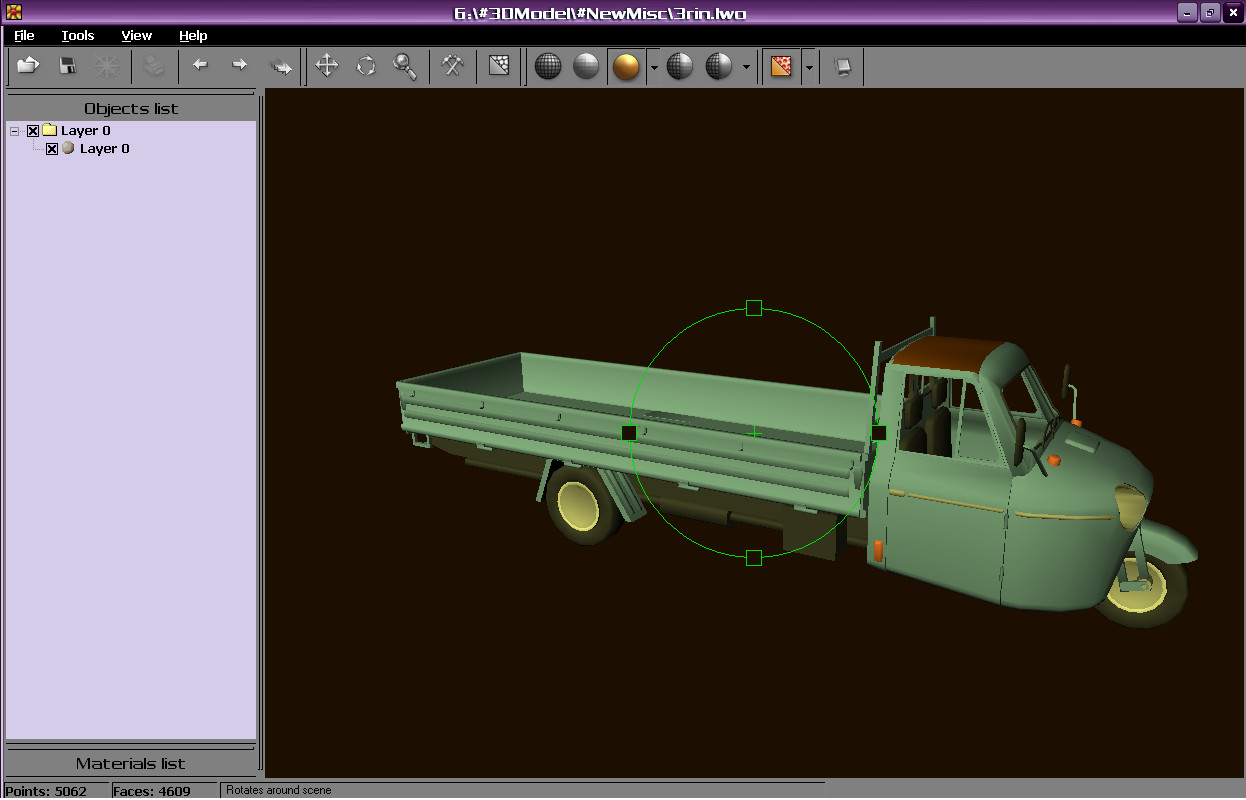Toggle the orange texture display icon

click(x=782, y=67)
